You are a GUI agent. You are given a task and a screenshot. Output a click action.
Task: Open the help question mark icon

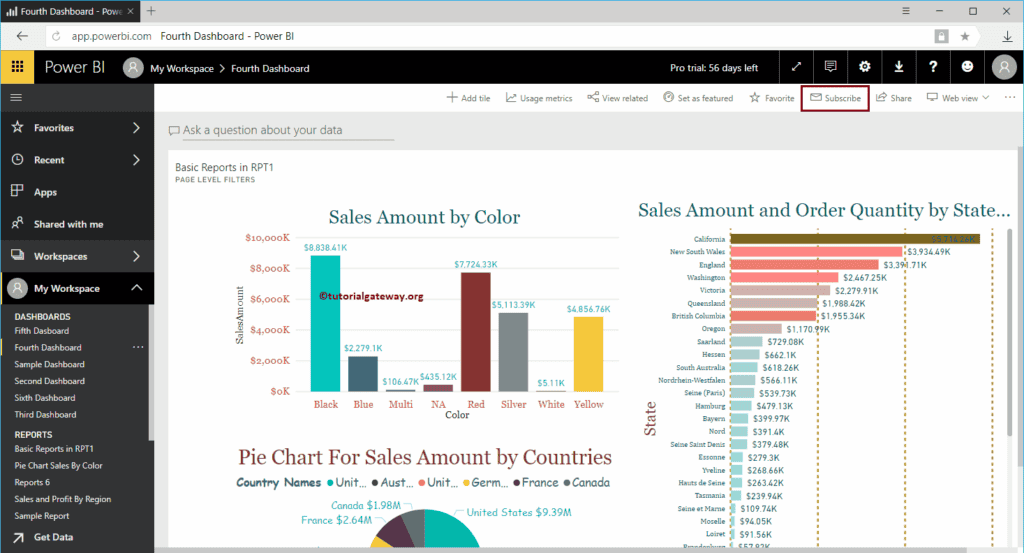tap(933, 67)
